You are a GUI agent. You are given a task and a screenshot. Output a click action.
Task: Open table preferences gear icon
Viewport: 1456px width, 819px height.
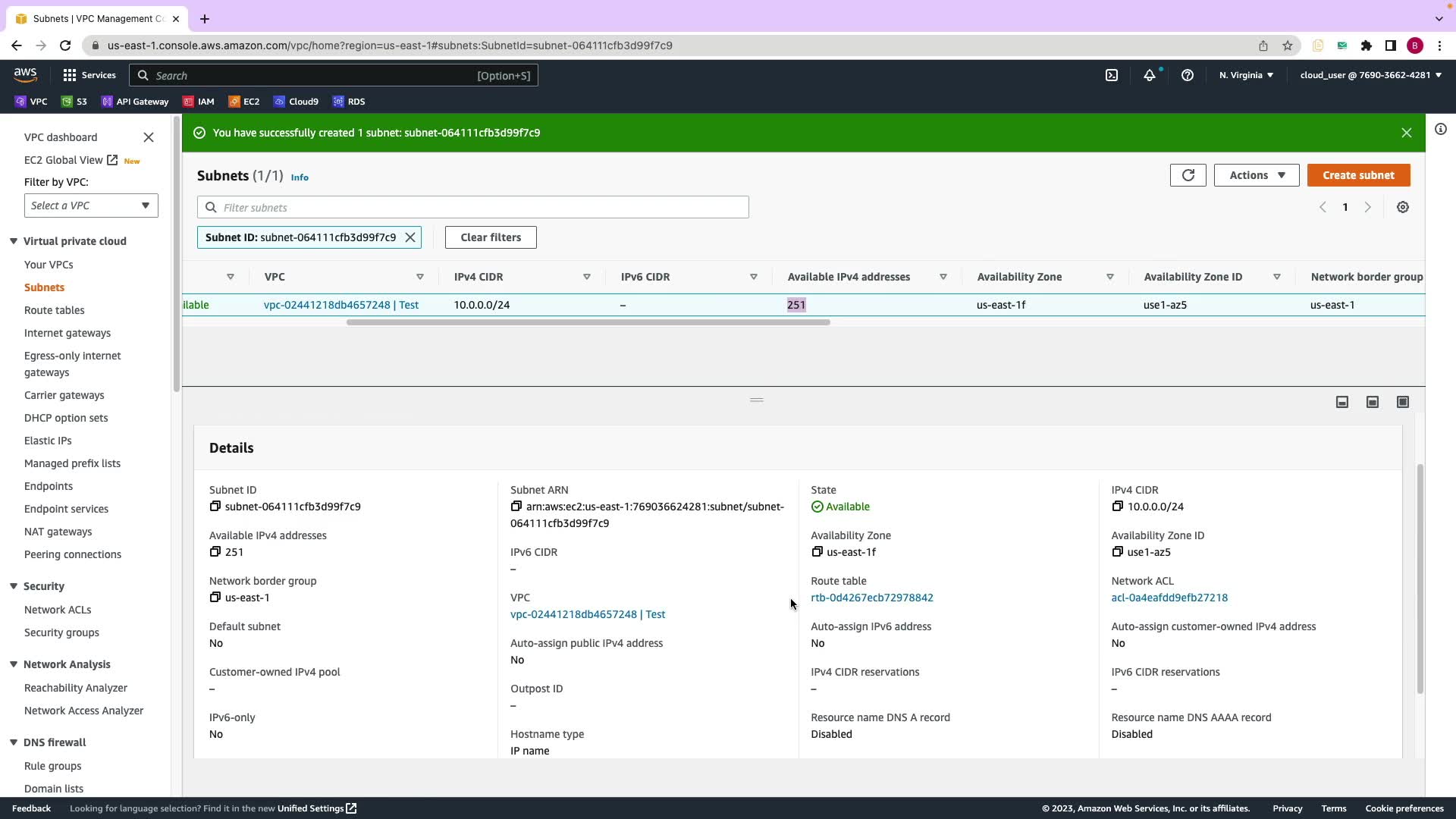1403,207
